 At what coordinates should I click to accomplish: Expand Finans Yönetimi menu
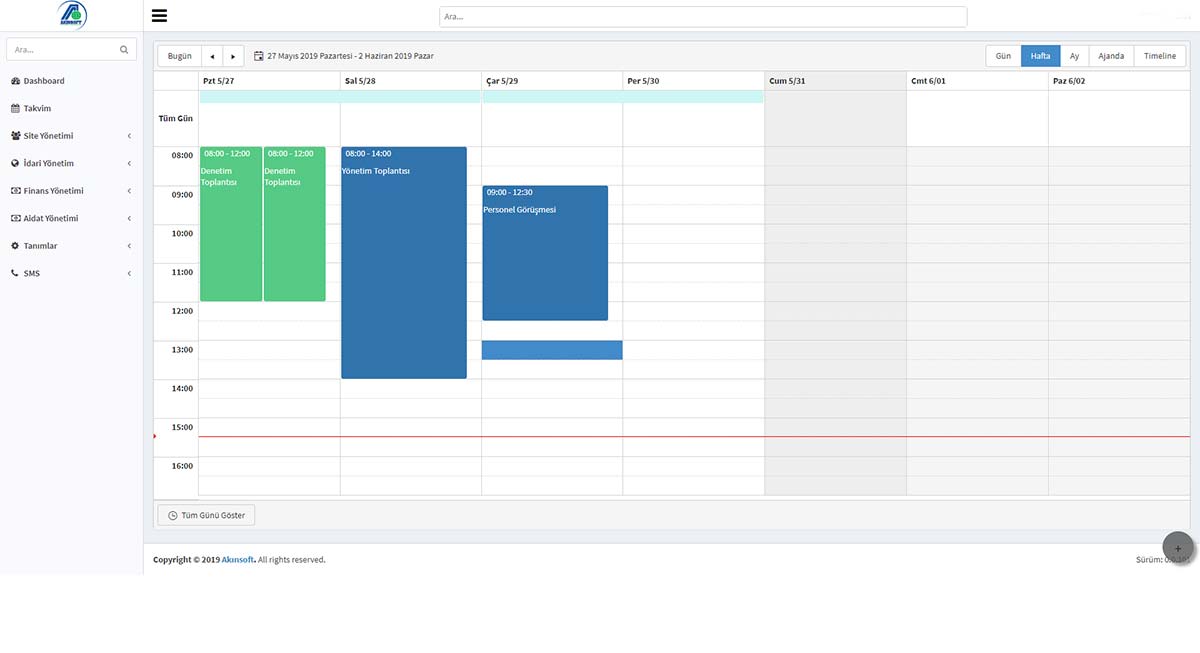click(x=70, y=191)
